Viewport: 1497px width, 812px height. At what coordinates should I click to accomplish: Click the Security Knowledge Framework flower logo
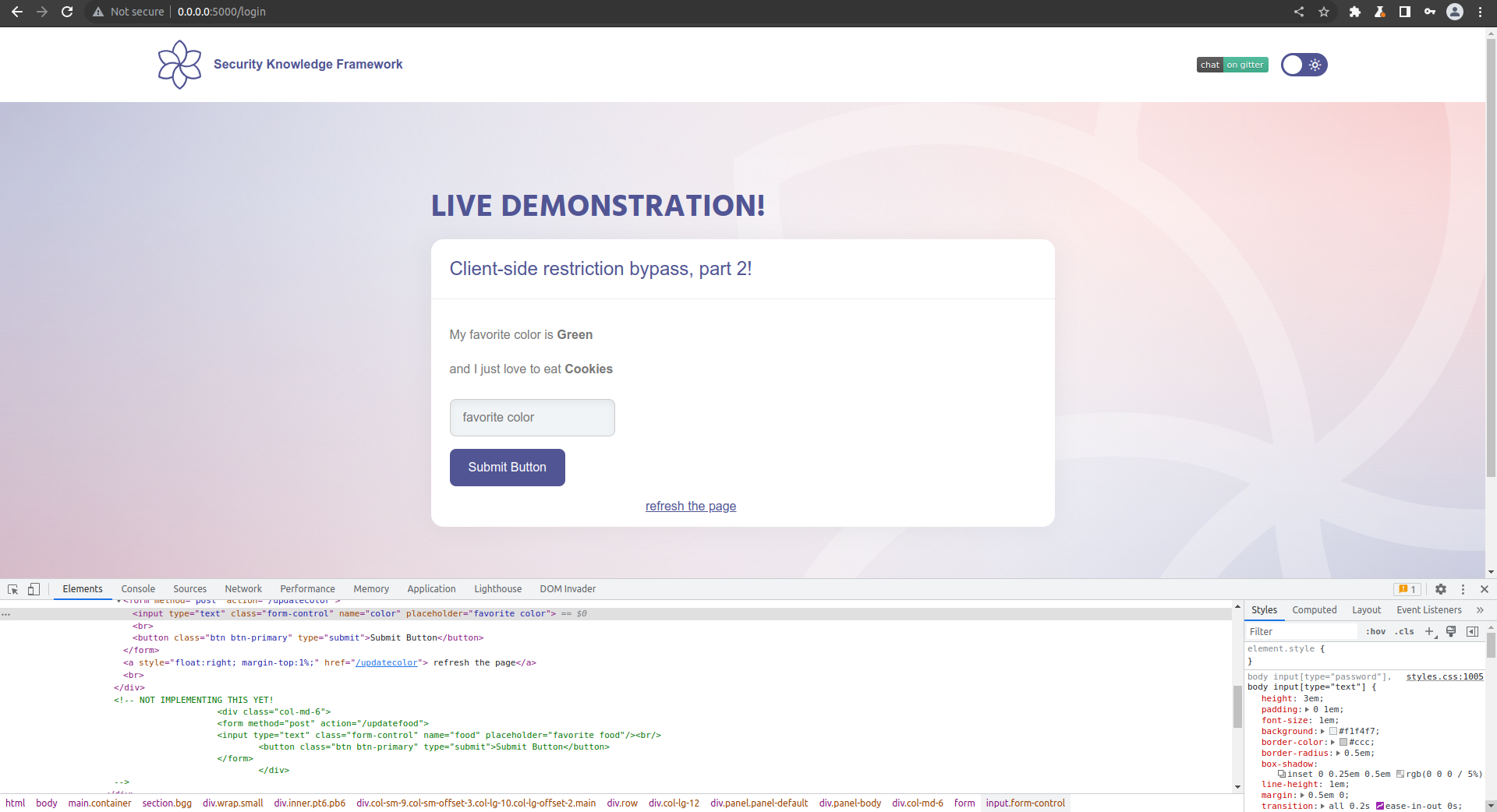pos(179,65)
